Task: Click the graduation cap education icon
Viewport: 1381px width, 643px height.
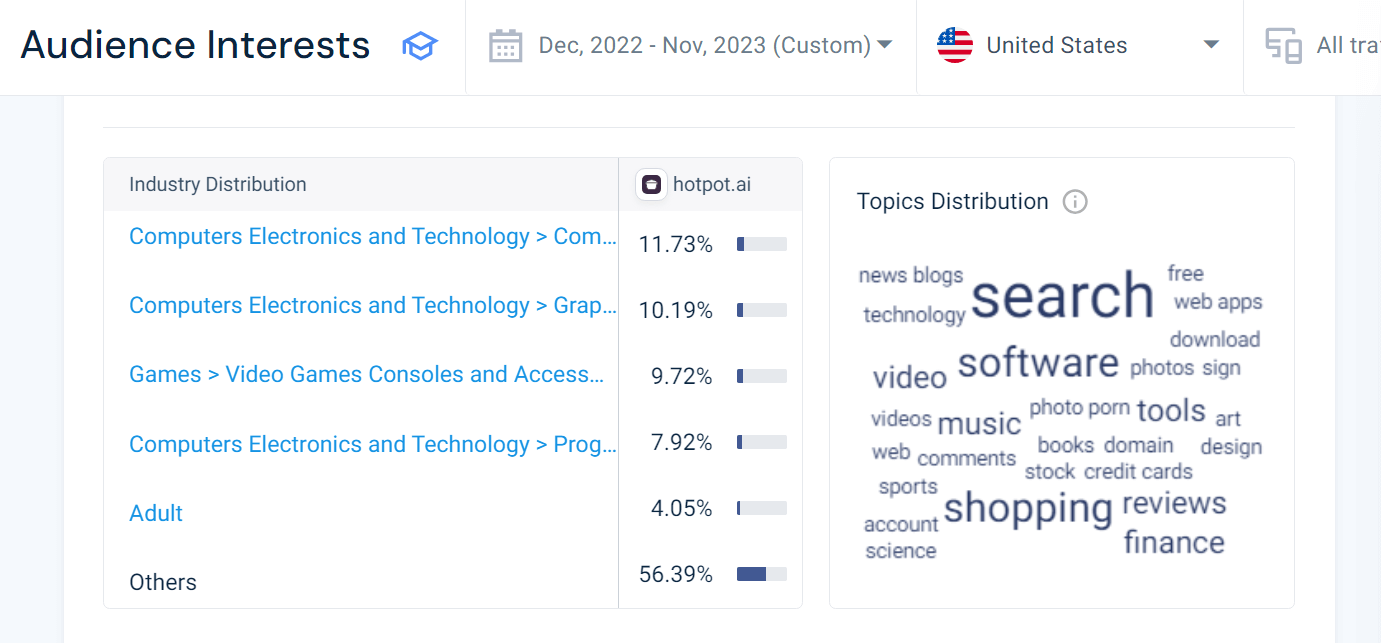Action: pyautogui.click(x=420, y=46)
